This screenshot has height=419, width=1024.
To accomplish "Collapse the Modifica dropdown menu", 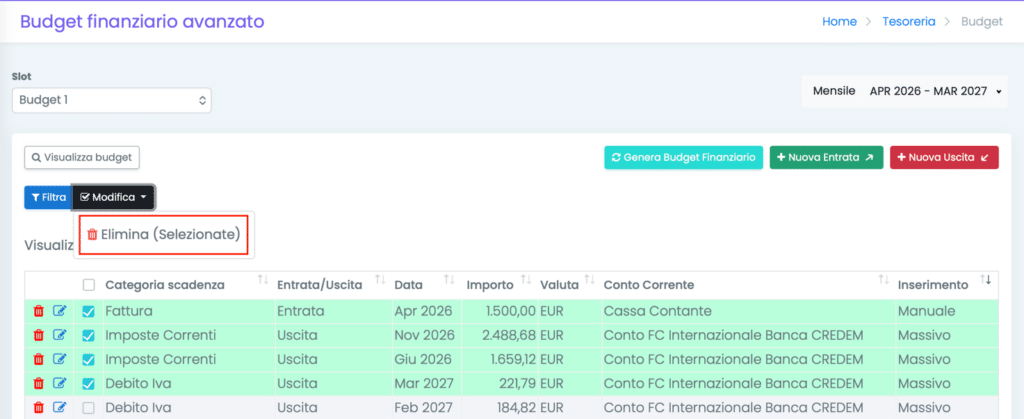I will [x=113, y=198].
